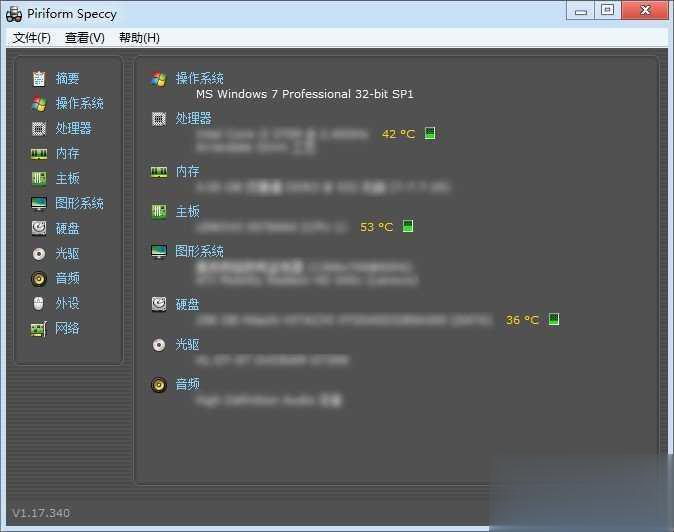Click the 摘要 clipboard icon in sidebar
The height and width of the screenshot is (532, 674).
(39, 79)
